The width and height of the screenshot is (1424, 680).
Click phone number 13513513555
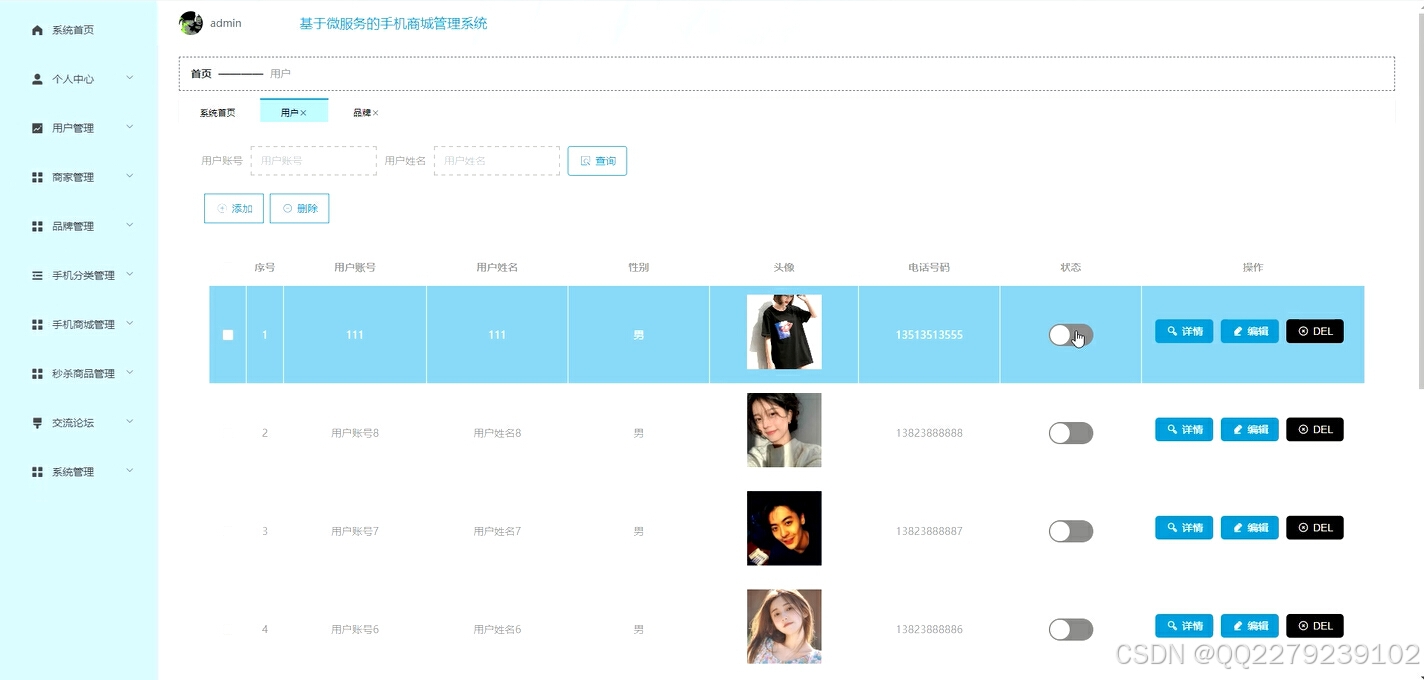(x=929, y=335)
